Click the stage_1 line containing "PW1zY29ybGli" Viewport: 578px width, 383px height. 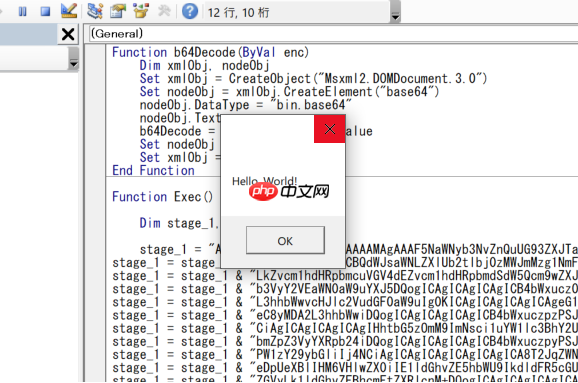345,355
